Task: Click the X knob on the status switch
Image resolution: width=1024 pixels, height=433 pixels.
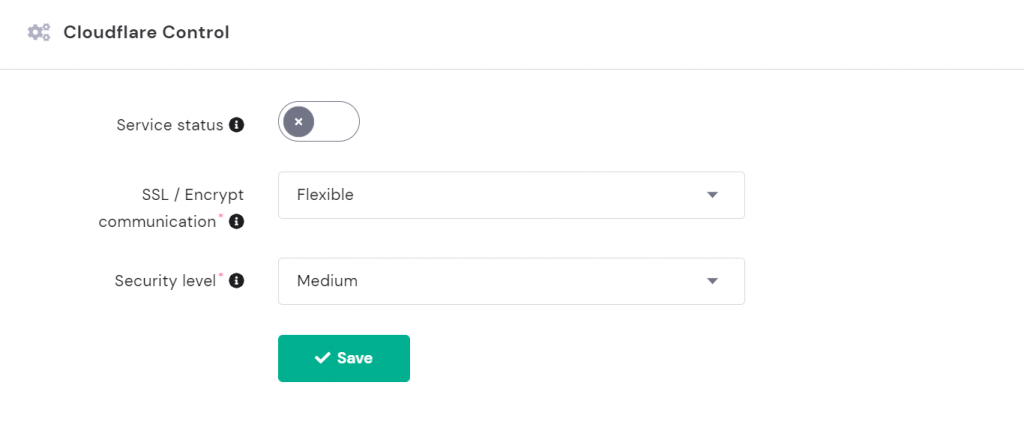Action: tap(298, 122)
